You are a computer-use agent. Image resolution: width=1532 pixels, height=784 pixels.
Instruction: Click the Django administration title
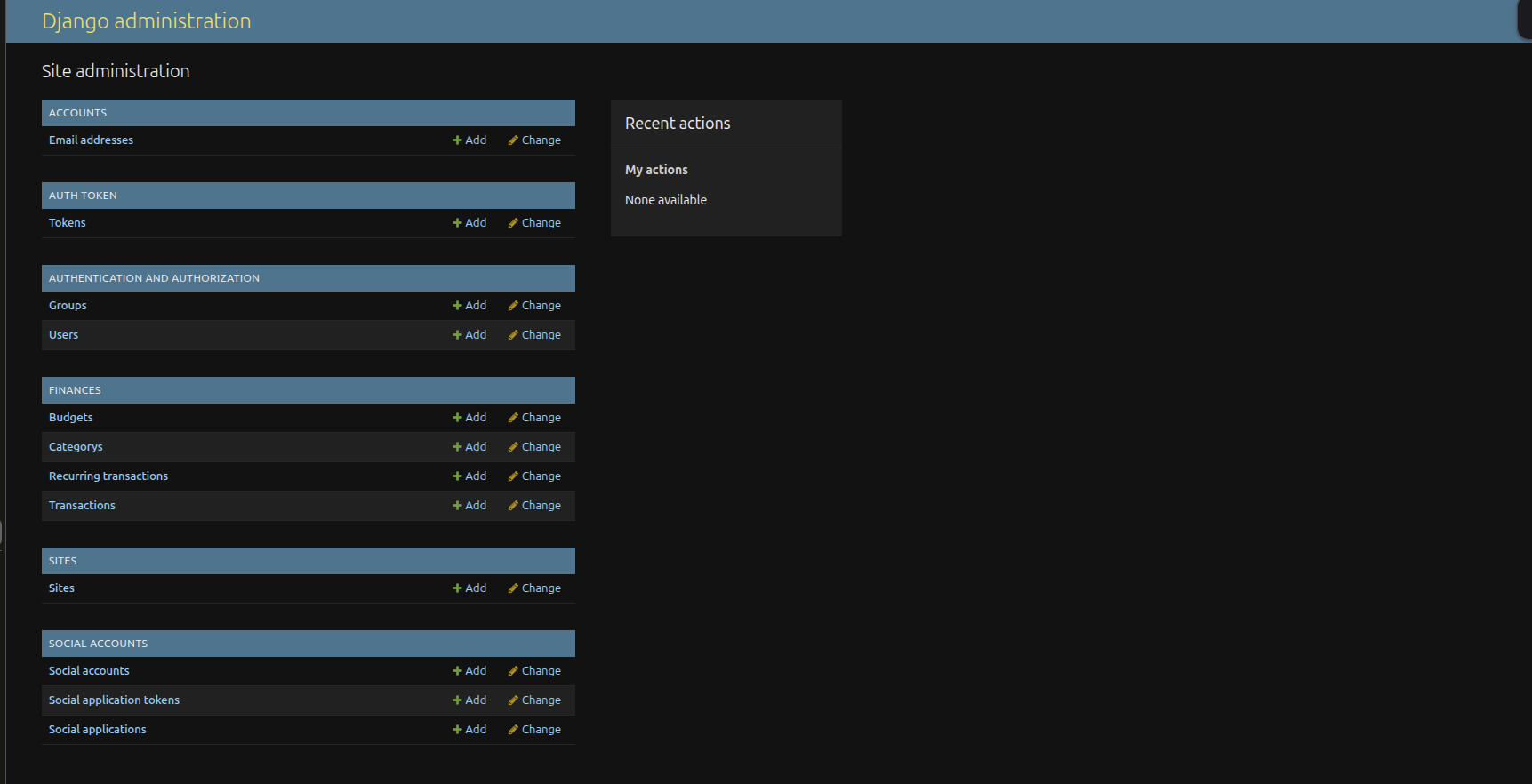click(x=147, y=21)
